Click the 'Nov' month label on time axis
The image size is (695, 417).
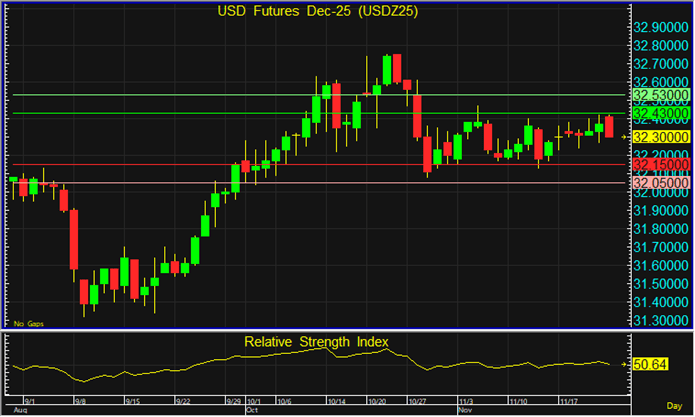coord(464,410)
